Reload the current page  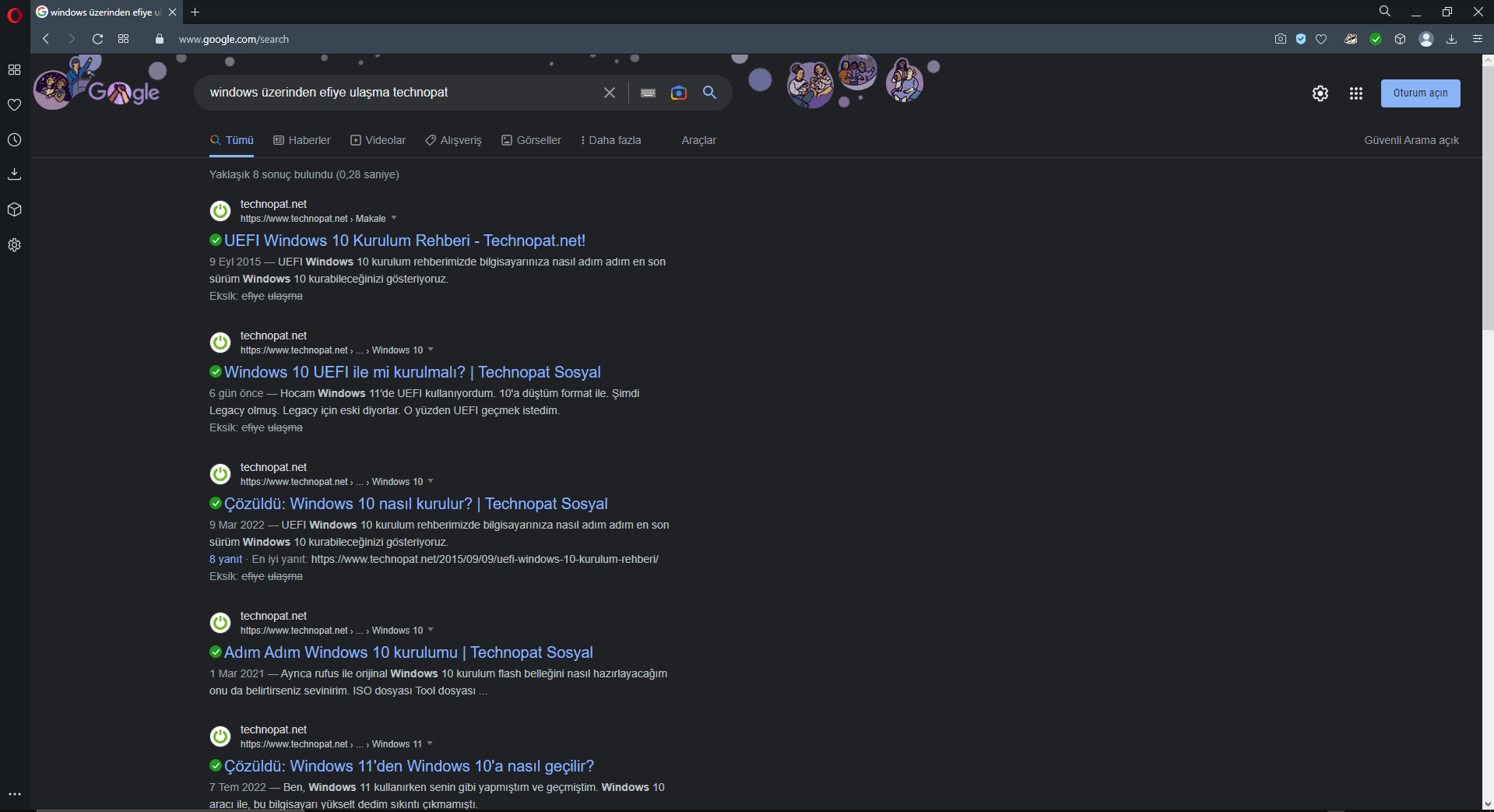pyautogui.click(x=97, y=39)
